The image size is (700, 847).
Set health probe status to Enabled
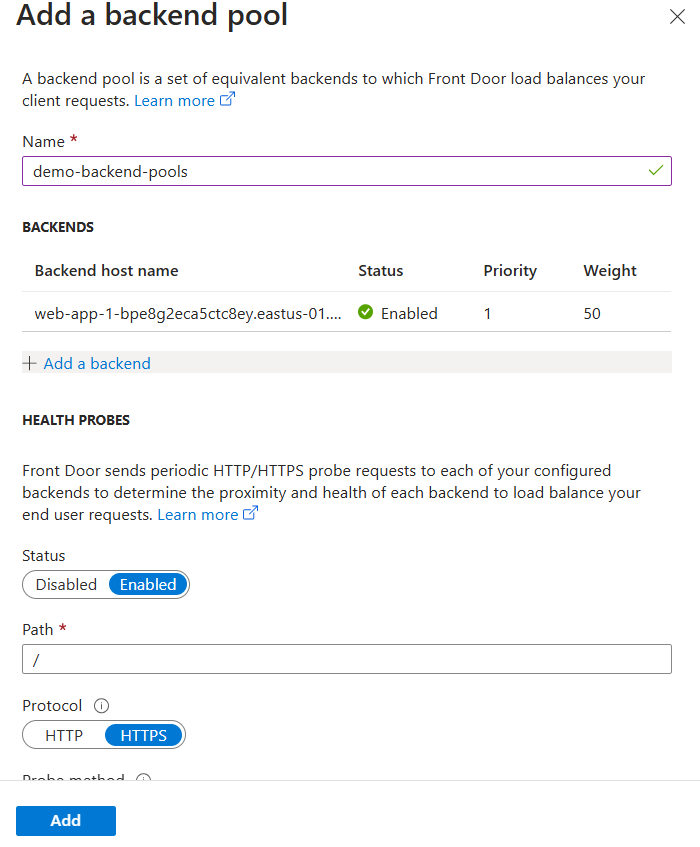pyautogui.click(x=148, y=585)
